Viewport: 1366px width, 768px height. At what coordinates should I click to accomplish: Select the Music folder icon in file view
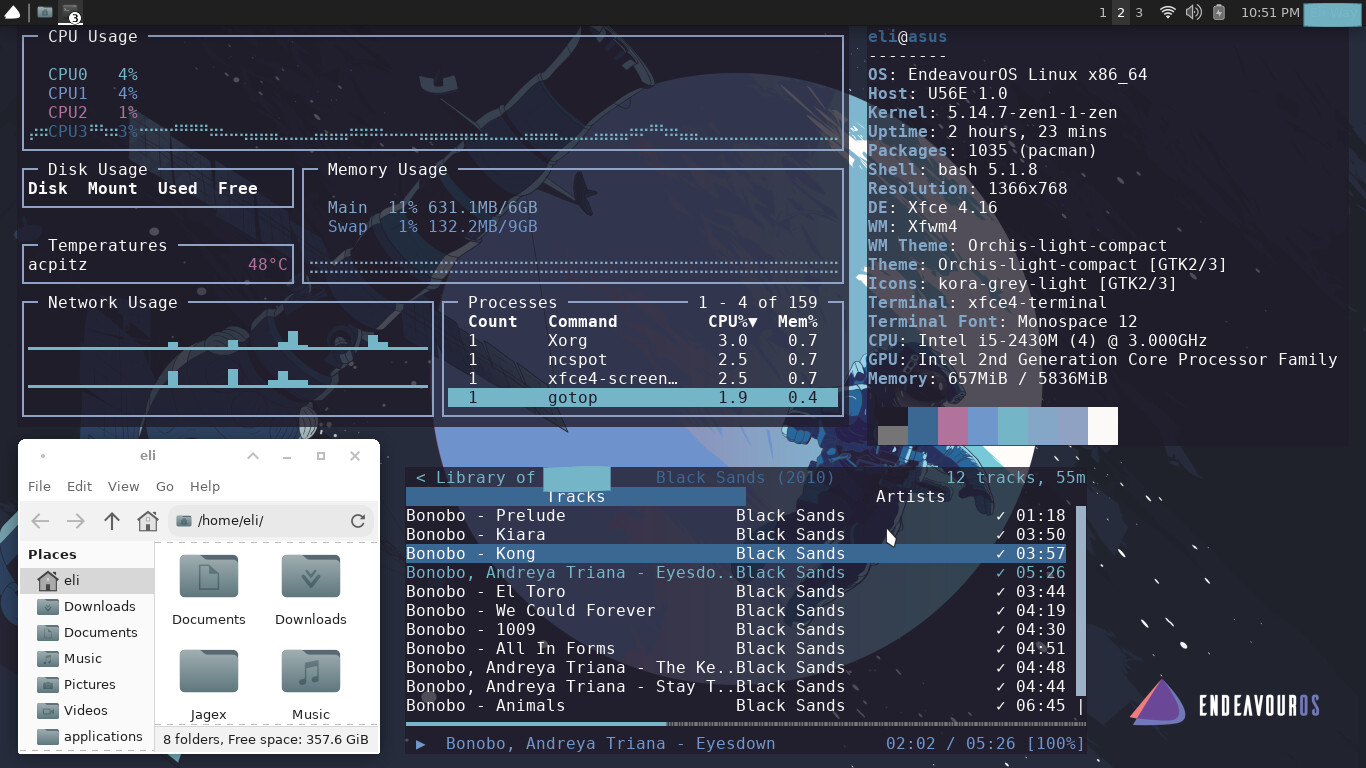310,672
